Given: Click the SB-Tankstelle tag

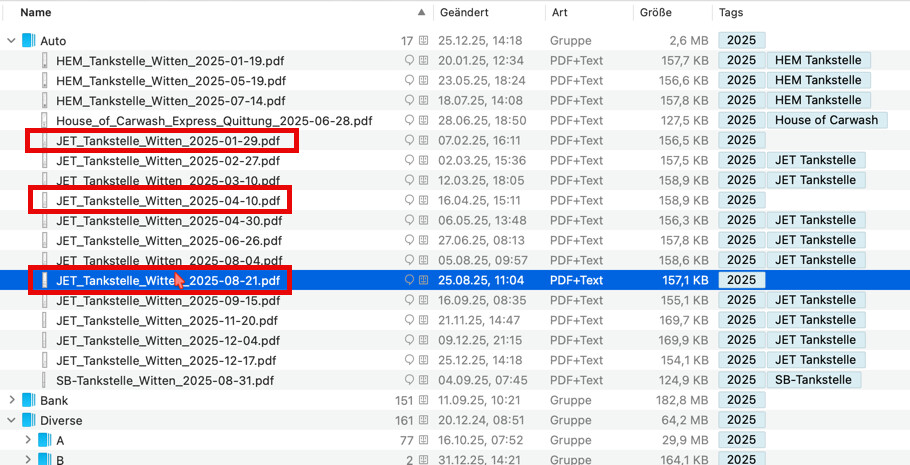Looking at the screenshot, I should 813,380.
